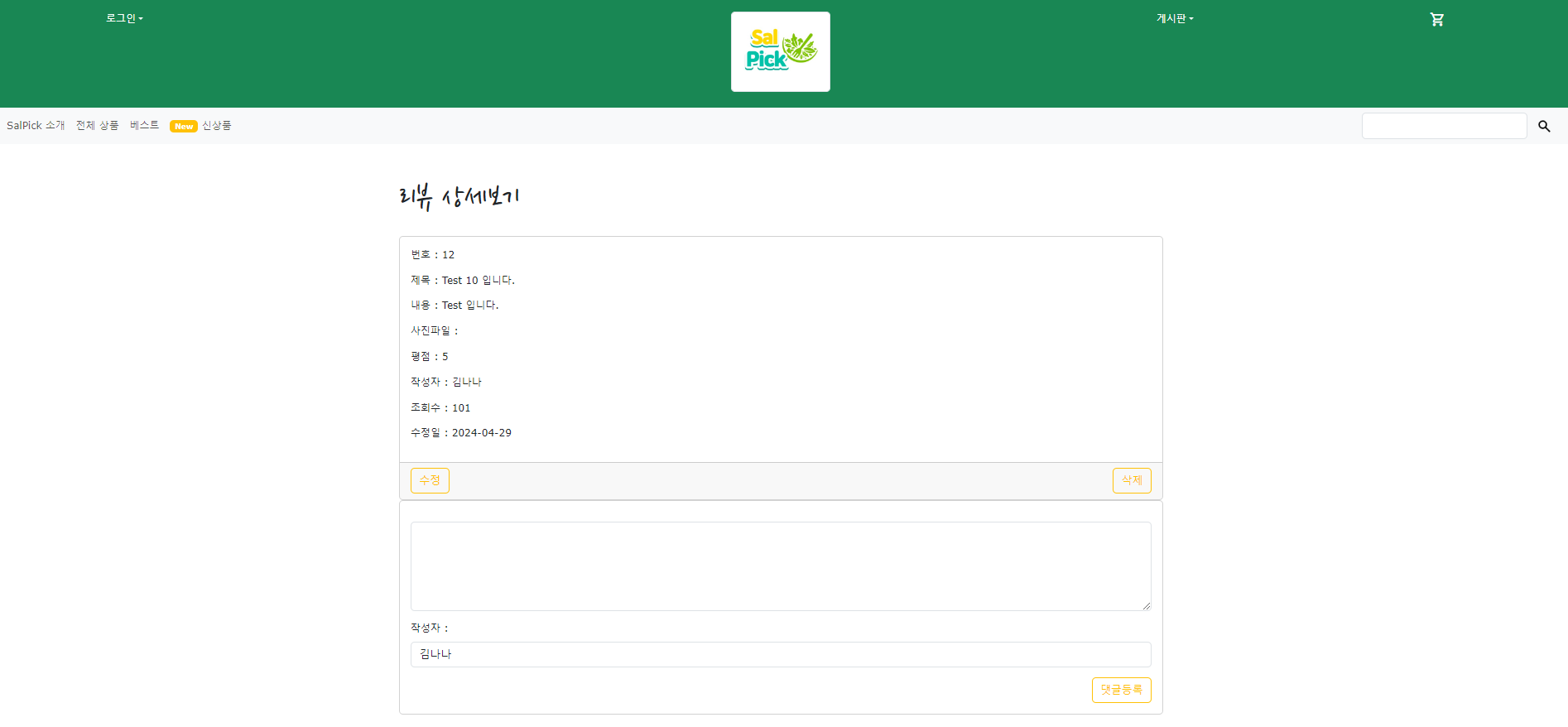This screenshot has height=727, width=1568.
Task: Click the 작성자 input containing 김나나
Action: (x=781, y=654)
